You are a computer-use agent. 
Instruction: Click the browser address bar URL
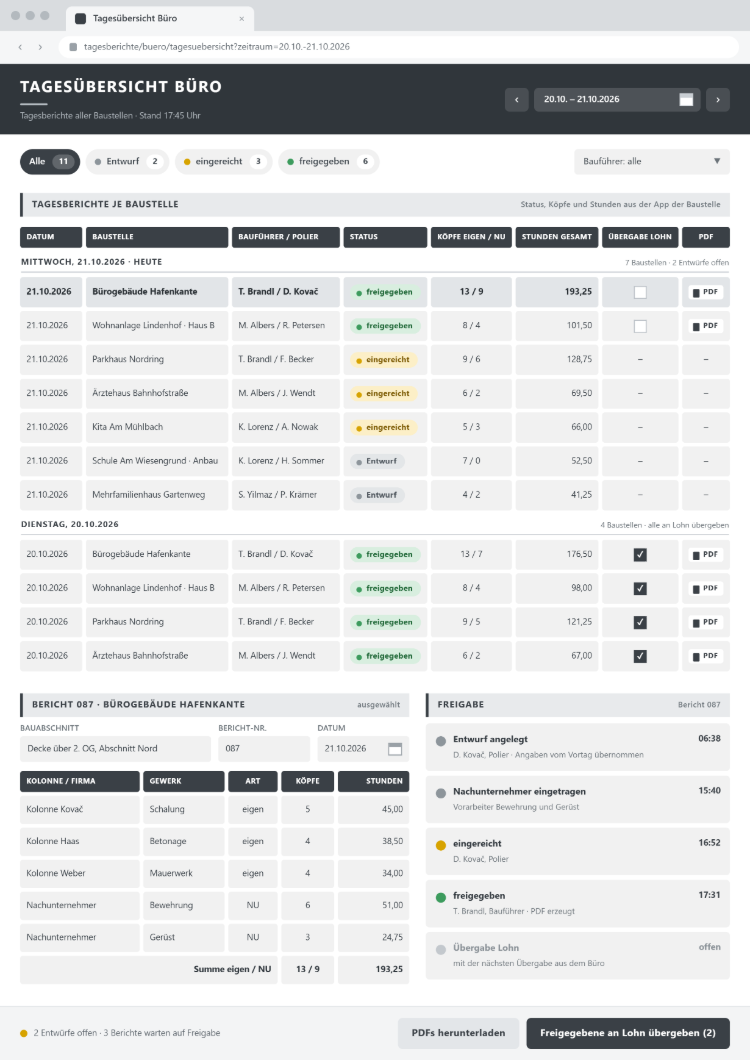point(216,47)
